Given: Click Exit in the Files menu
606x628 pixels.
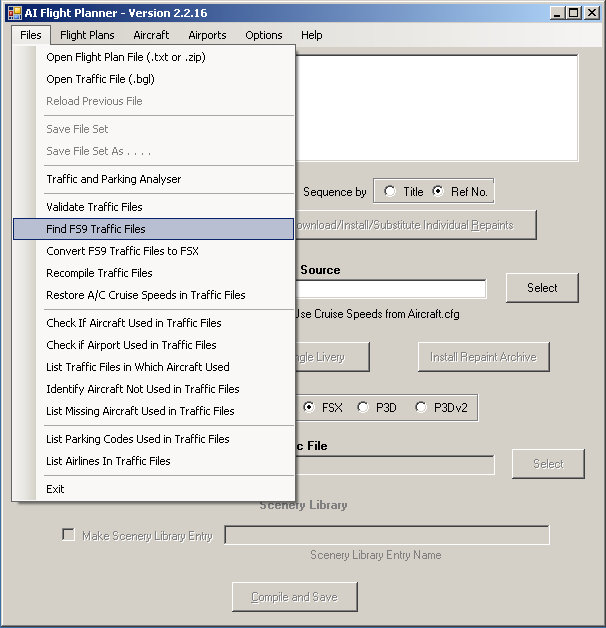Looking at the screenshot, I should click(x=55, y=489).
